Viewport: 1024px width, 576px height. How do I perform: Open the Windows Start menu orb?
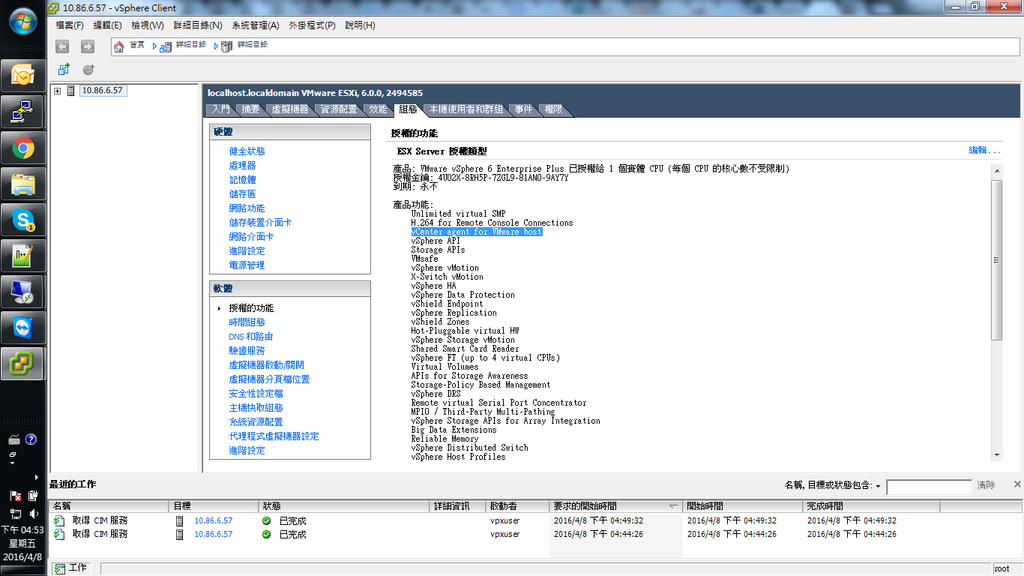(23, 21)
